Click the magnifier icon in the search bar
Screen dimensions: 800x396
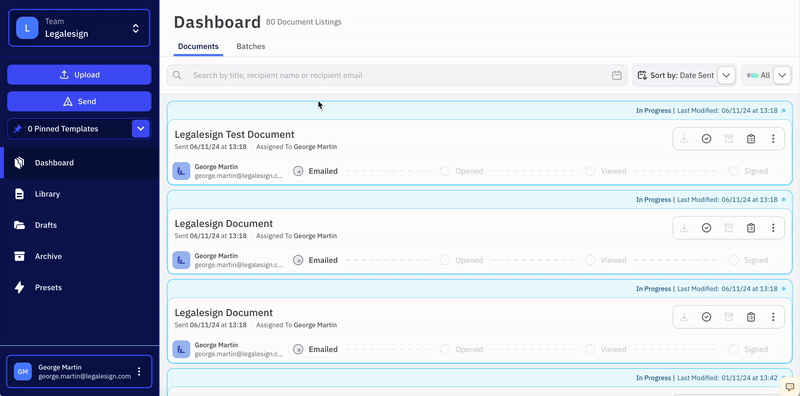[177, 76]
